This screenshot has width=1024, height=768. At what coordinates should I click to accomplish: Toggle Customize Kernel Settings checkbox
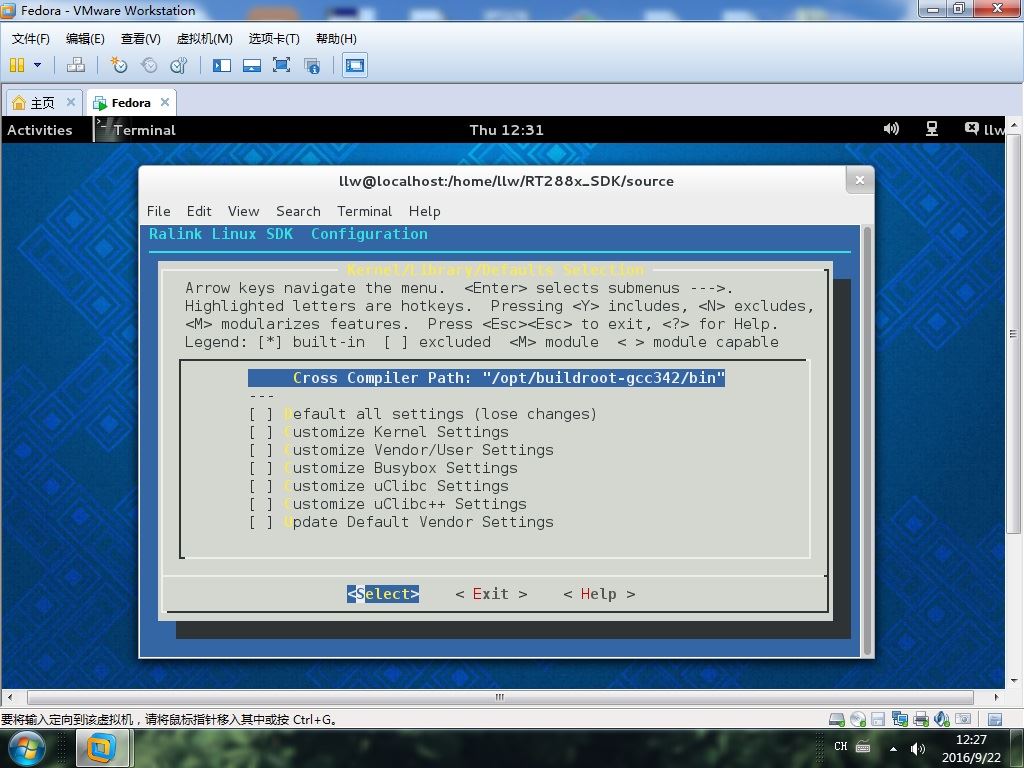(261, 432)
